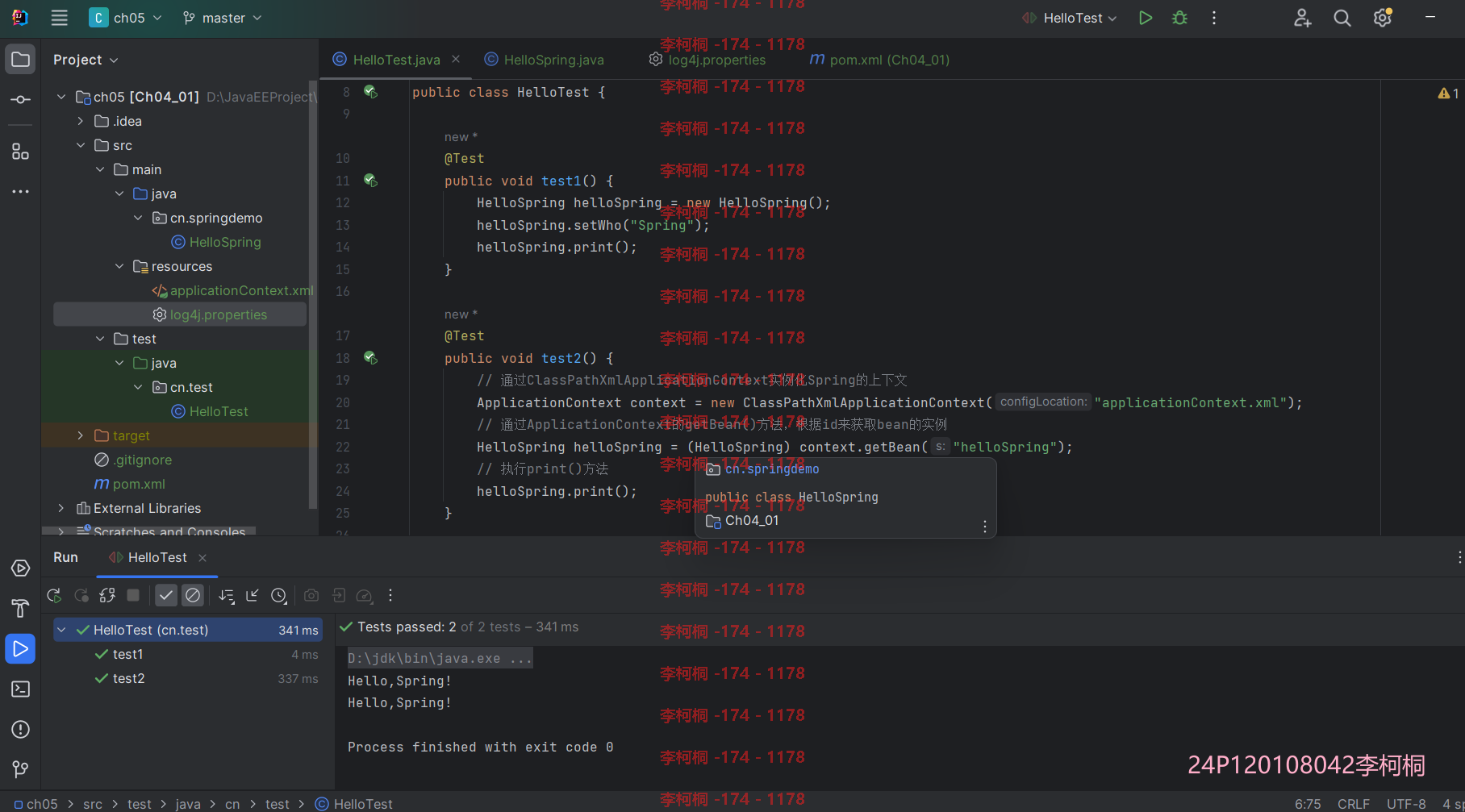
Task: Select test1 result row
Action: coord(187,654)
